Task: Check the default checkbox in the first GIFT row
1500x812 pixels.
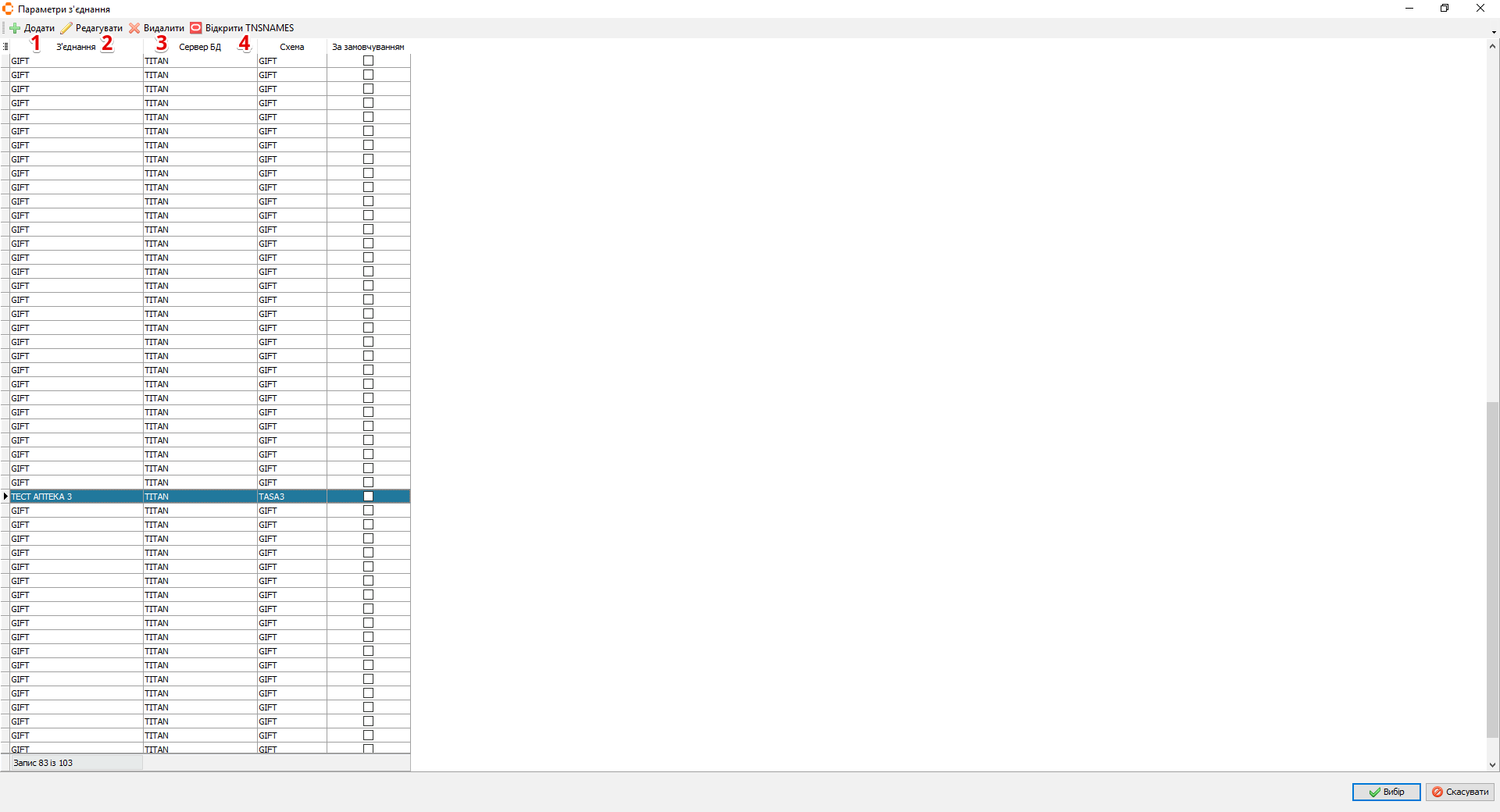Action: pyautogui.click(x=368, y=61)
